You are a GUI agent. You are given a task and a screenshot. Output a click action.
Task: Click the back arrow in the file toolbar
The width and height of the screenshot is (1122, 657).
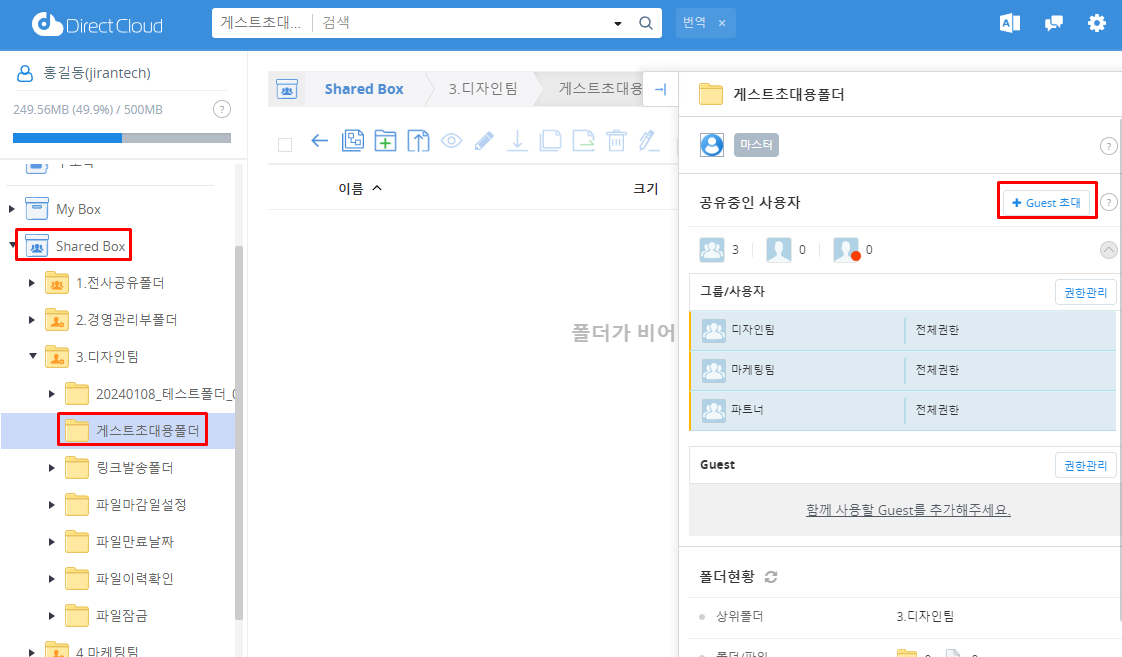(320, 141)
